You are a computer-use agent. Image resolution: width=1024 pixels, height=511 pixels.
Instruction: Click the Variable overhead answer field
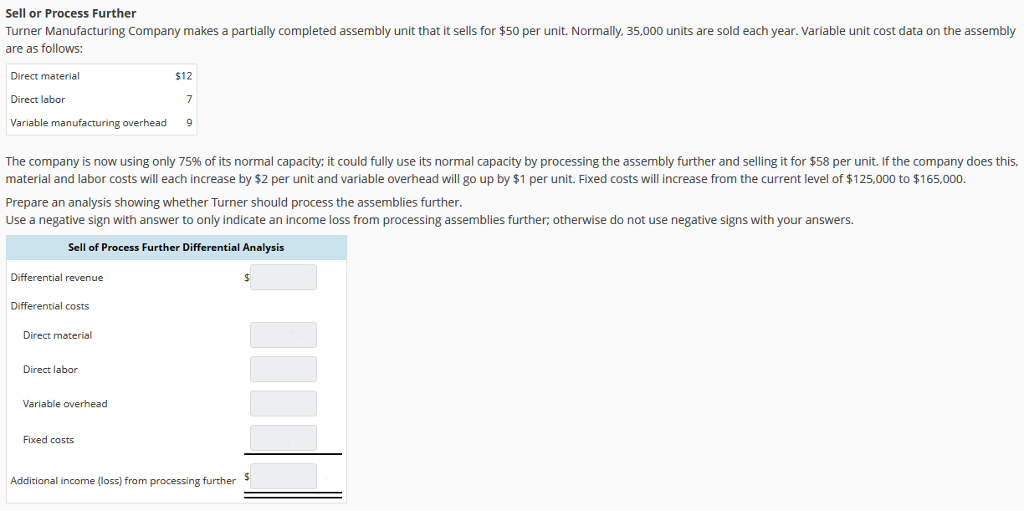(x=283, y=403)
